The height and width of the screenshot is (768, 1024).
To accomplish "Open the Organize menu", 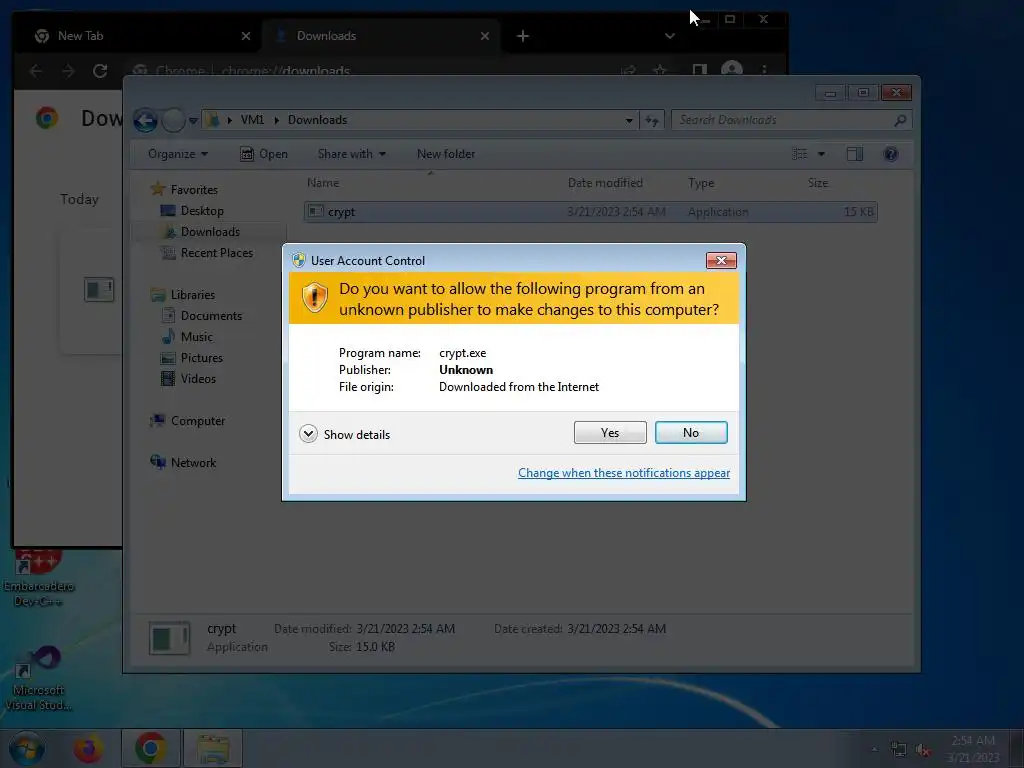I will [x=178, y=154].
